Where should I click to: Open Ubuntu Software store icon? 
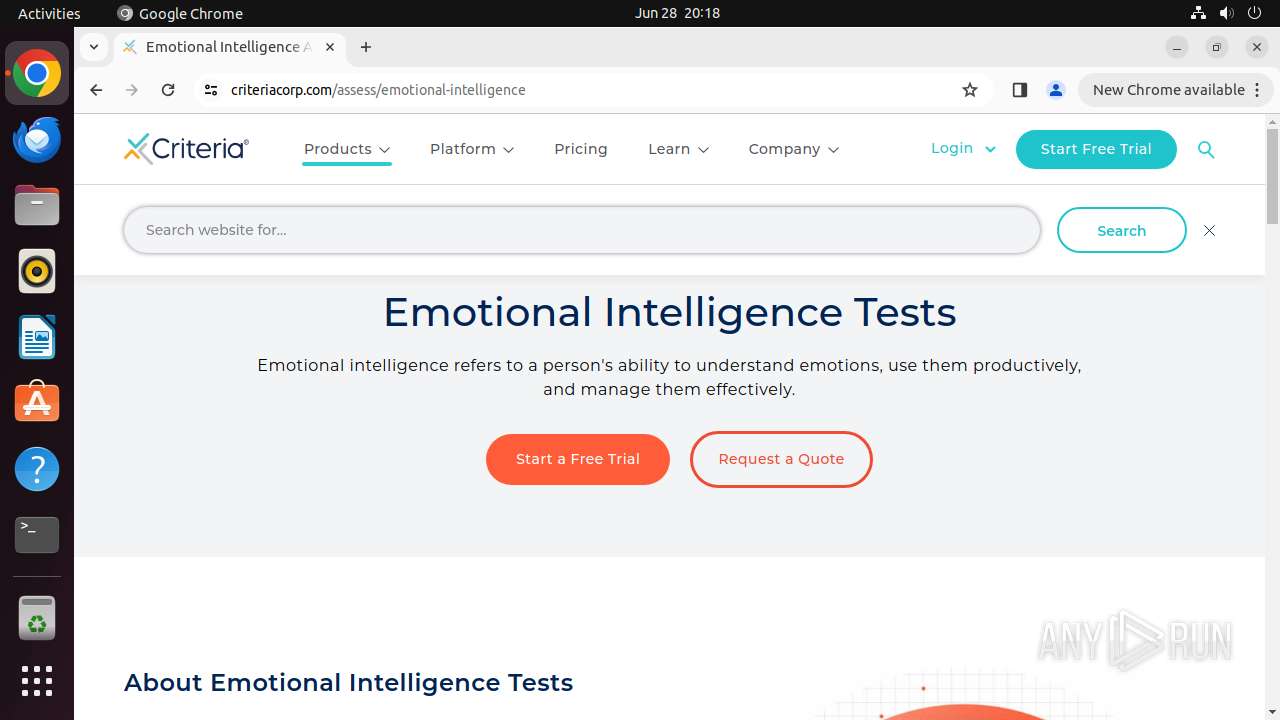pos(37,402)
